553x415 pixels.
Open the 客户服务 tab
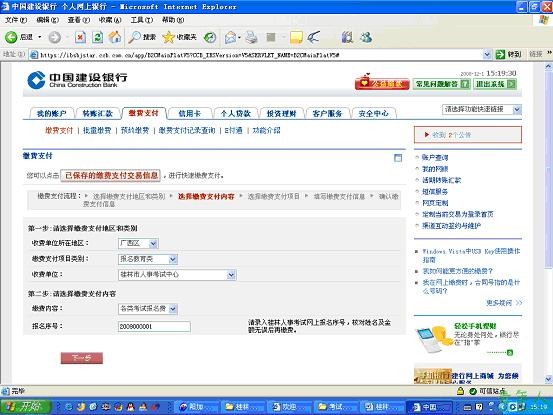click(x=327, y=114)
